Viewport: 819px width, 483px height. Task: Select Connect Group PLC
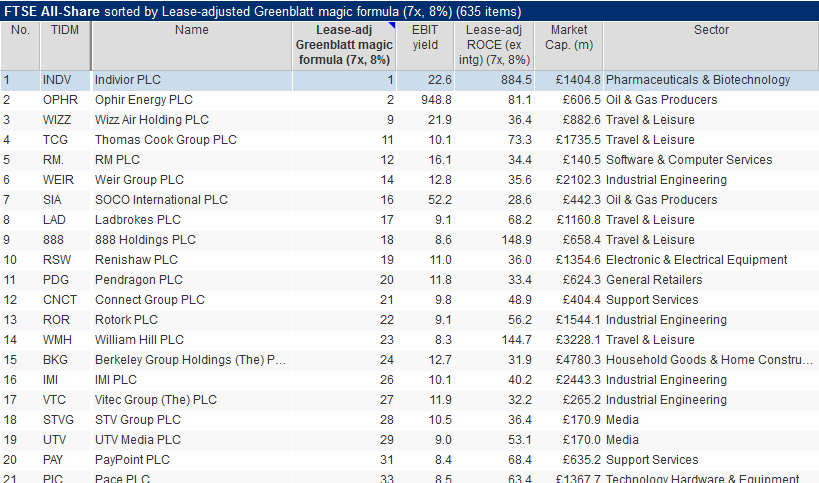click(149, 300)
